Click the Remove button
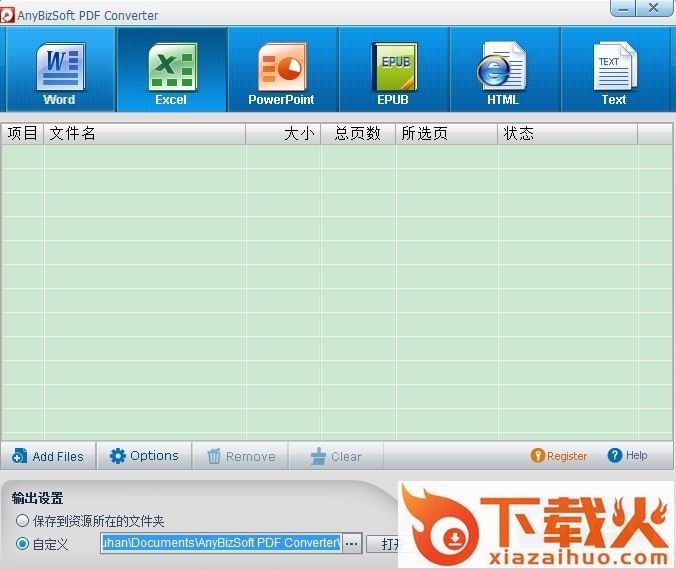 point(241,456)
